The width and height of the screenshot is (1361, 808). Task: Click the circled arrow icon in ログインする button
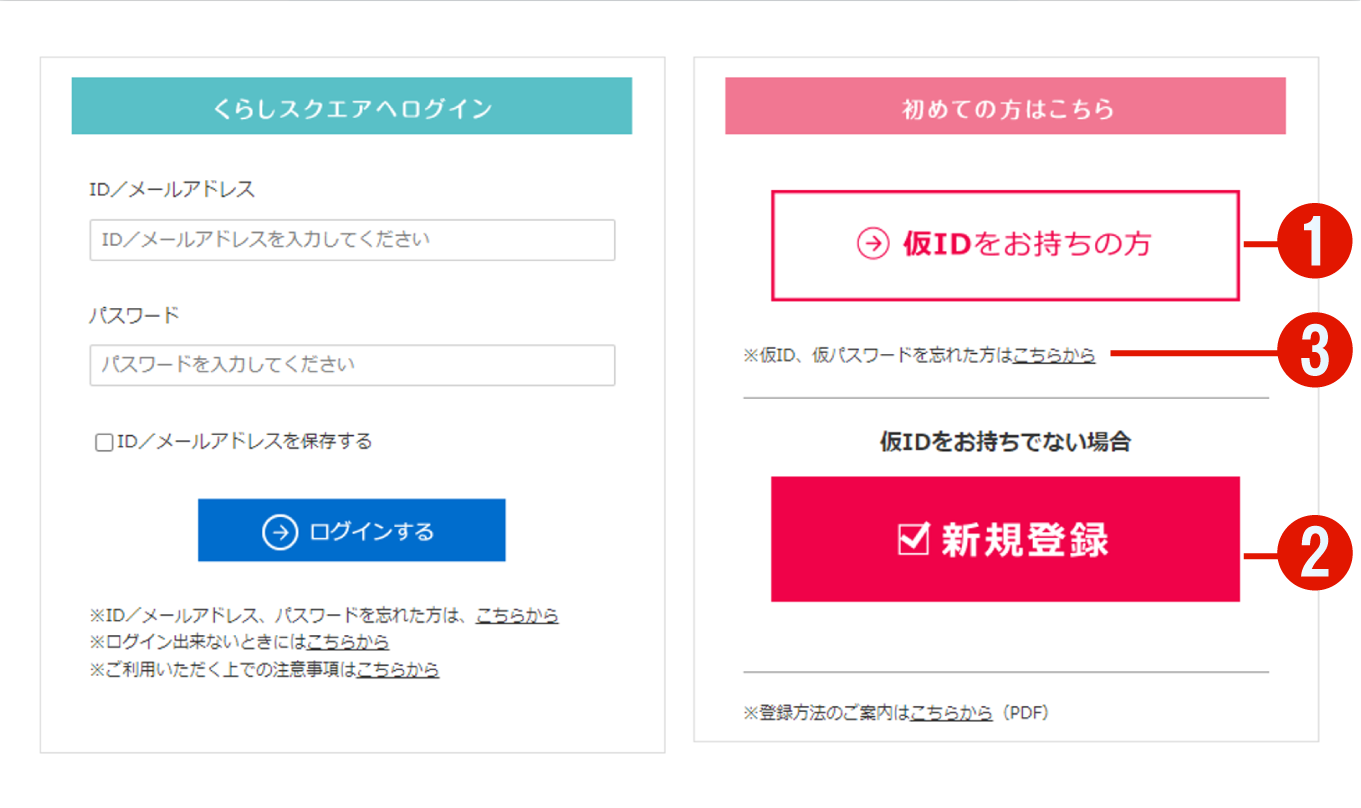point(280,532)
